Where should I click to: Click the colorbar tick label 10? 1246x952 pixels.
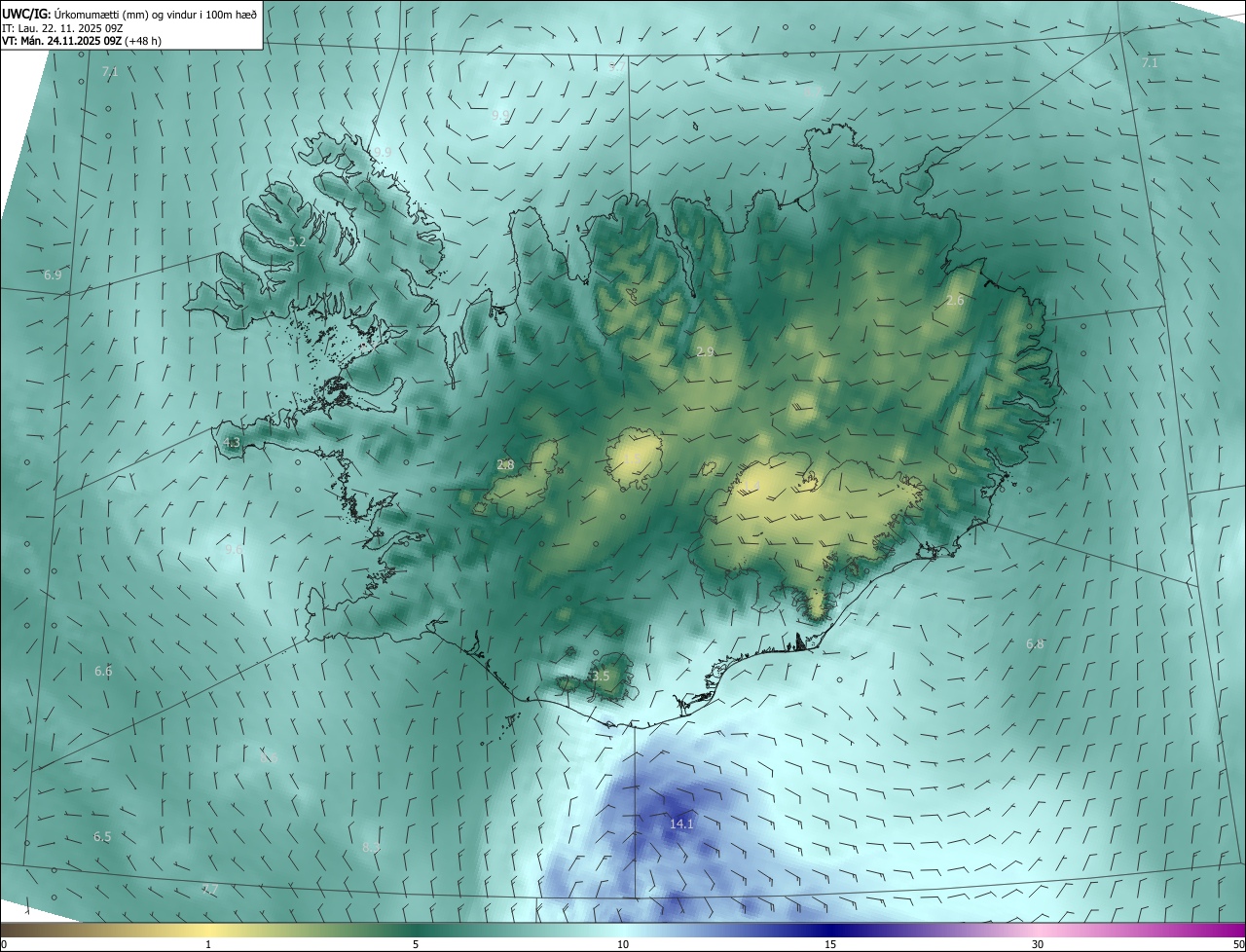tap(623, 944)
